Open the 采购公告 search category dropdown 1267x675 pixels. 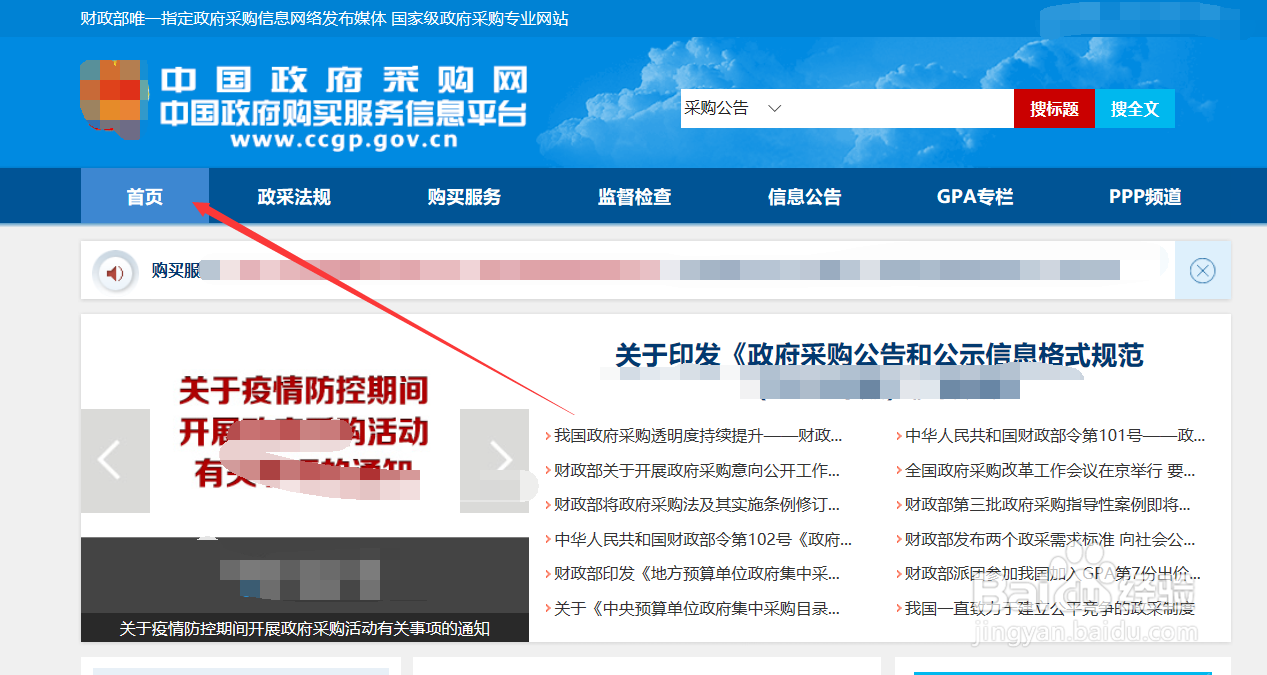pyautogui.click(x=732, y=108)
